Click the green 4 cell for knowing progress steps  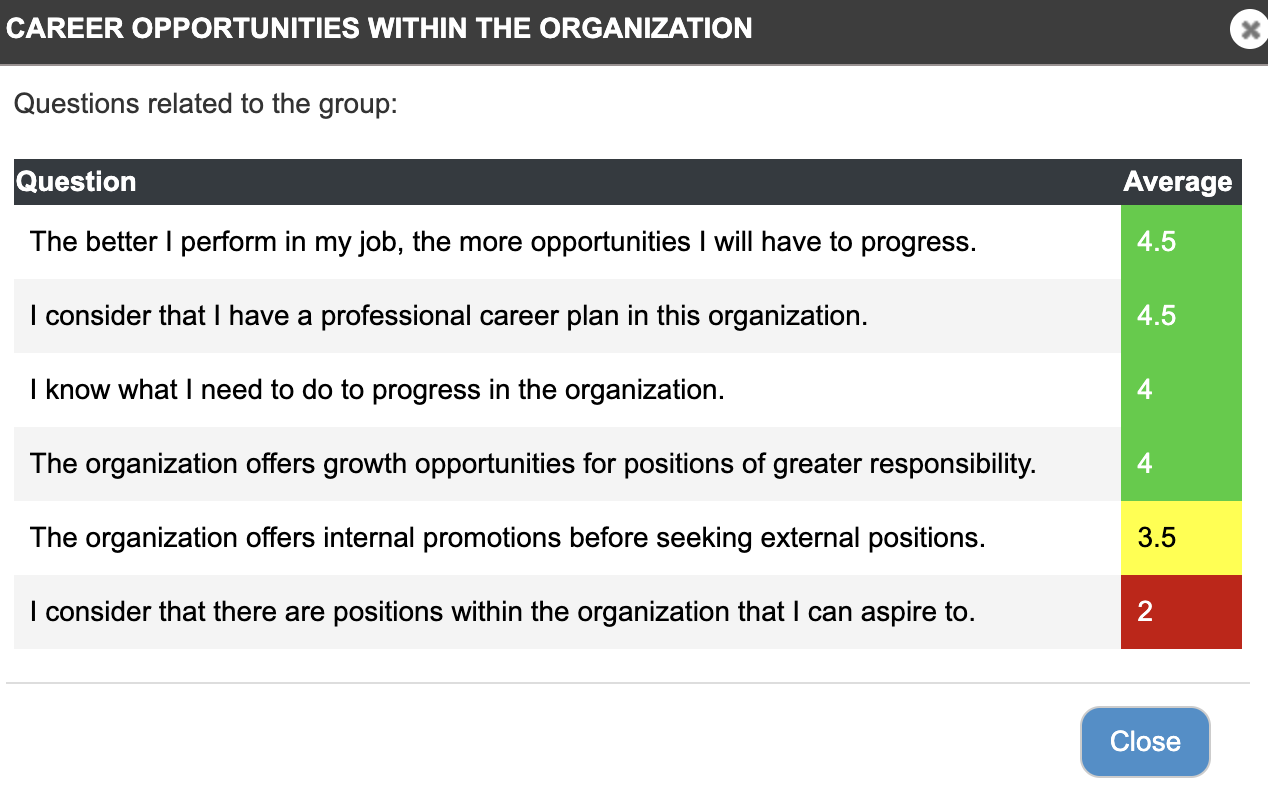click(1181, 390)
